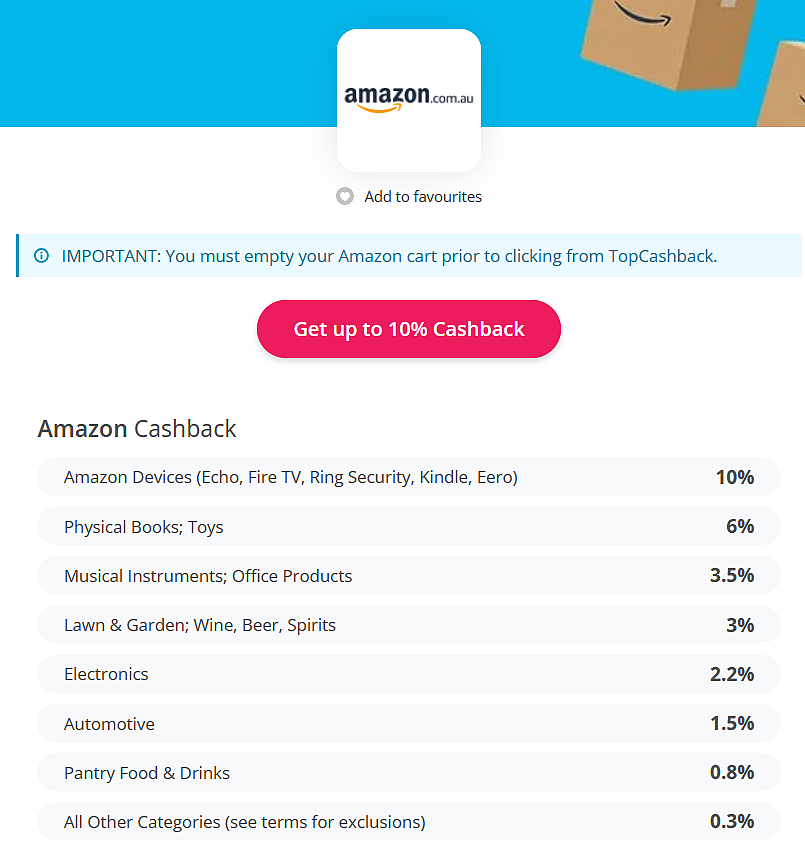Image resolution: width=805 pixels, height=857 pixels.
Task: Select the Pantry Food & Drinks row
Action: [409, 772]
